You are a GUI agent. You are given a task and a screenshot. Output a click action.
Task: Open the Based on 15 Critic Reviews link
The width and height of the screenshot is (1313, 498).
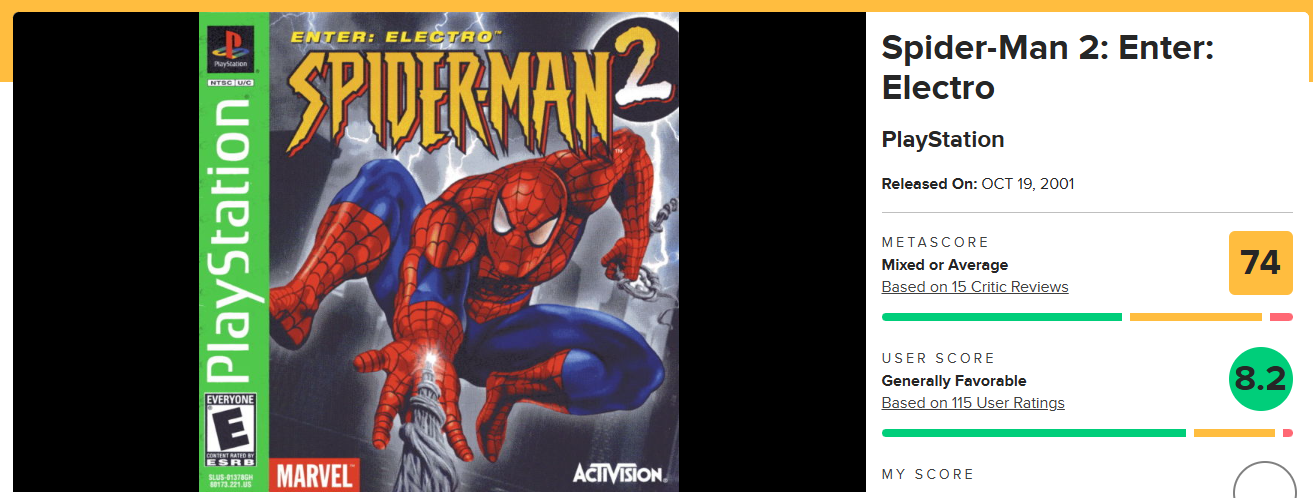pyautogui.click(x=975, y=287)
